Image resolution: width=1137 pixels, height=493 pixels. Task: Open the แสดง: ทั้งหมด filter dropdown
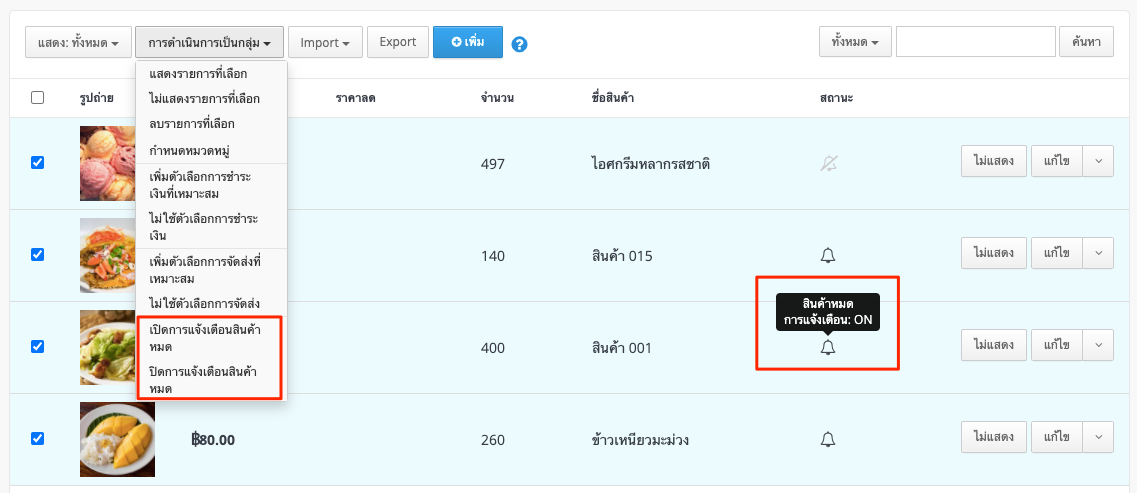click(78, 43)
